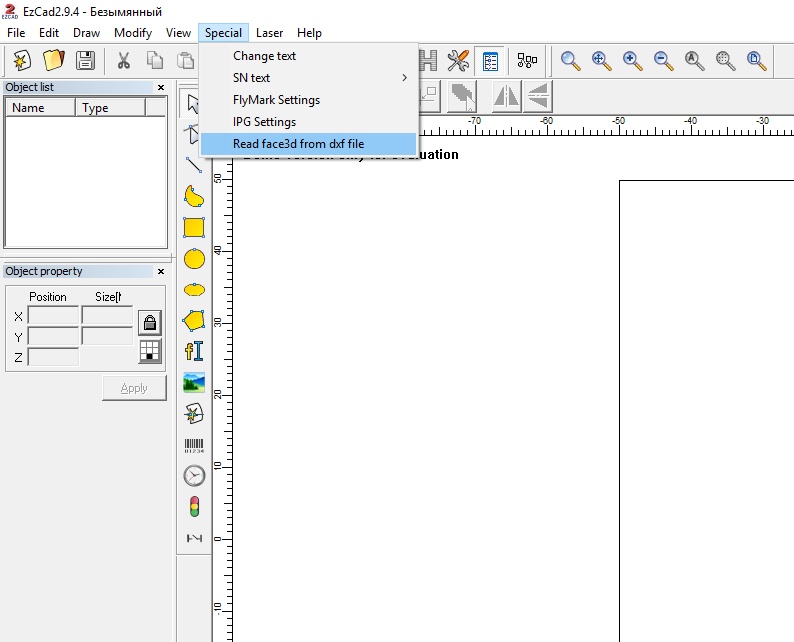Select the Bitmap image tool
This screenshot has width=794, height=642.
pos(194,382)
